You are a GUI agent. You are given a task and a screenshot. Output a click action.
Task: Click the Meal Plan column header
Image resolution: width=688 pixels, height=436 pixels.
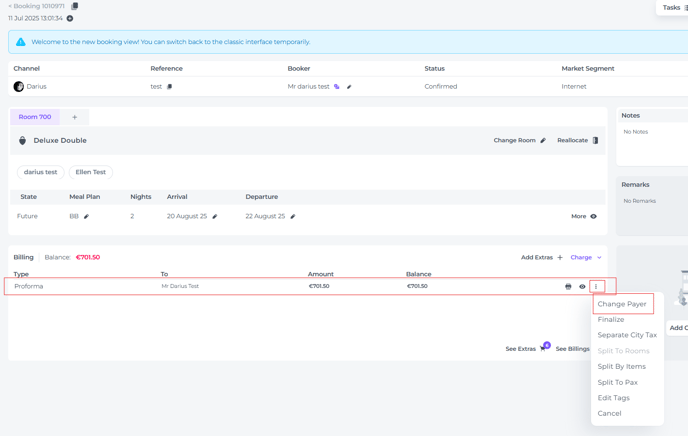coord(85,197)
